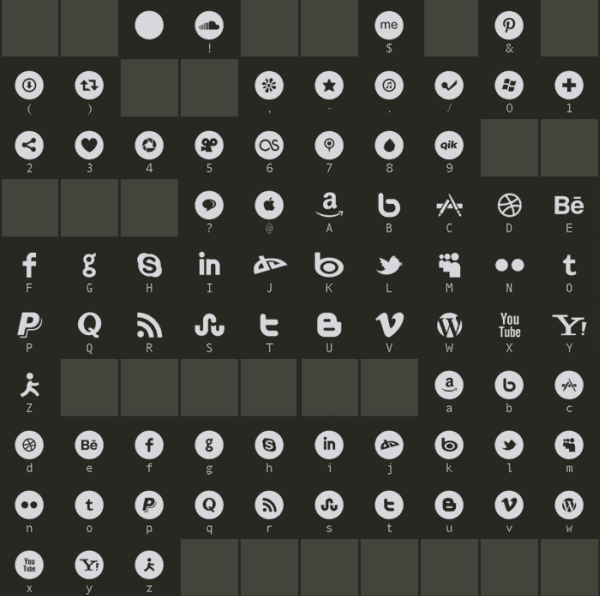600x596 pixels.
Task: Click the Apple logo glyph labeled @
Action: click(x=269, y=205)
